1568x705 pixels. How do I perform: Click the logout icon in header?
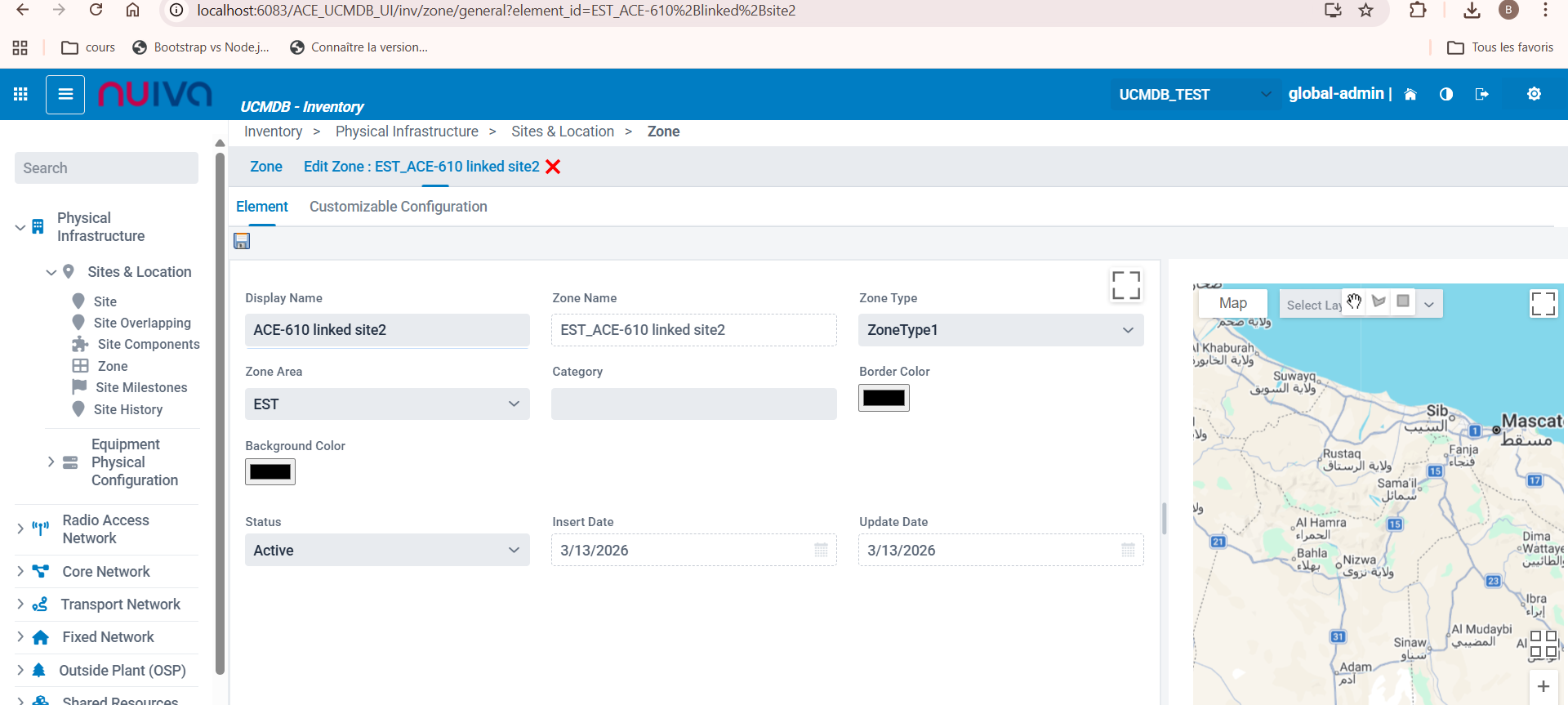click(1482, 94)
